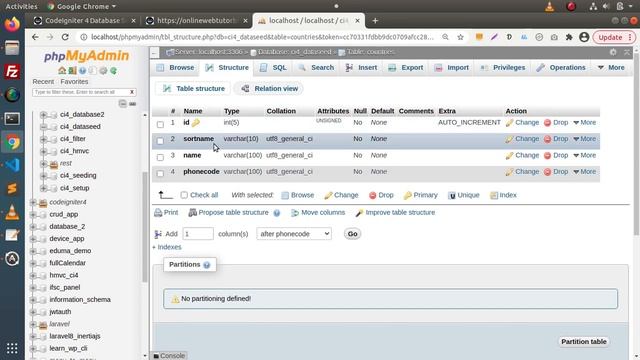This screenshot has width=640, height=360.
Task: Open Terminal from dock
Action: pos(12,119)
